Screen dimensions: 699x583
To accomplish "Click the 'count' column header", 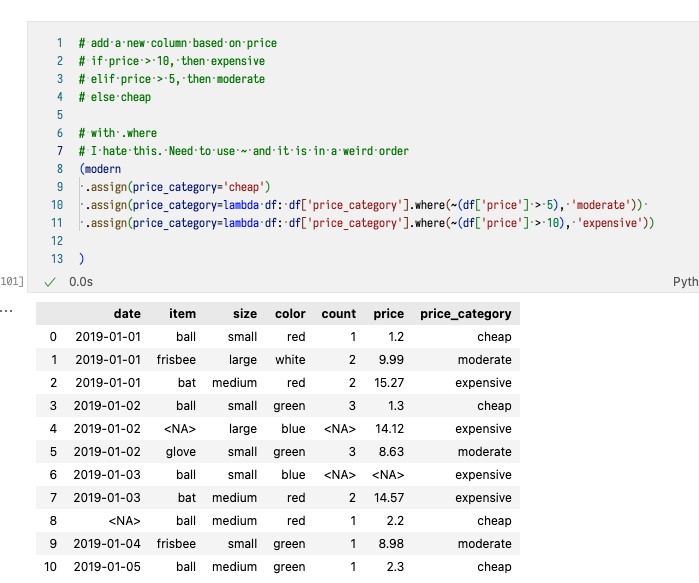I will tap(339, 314).
